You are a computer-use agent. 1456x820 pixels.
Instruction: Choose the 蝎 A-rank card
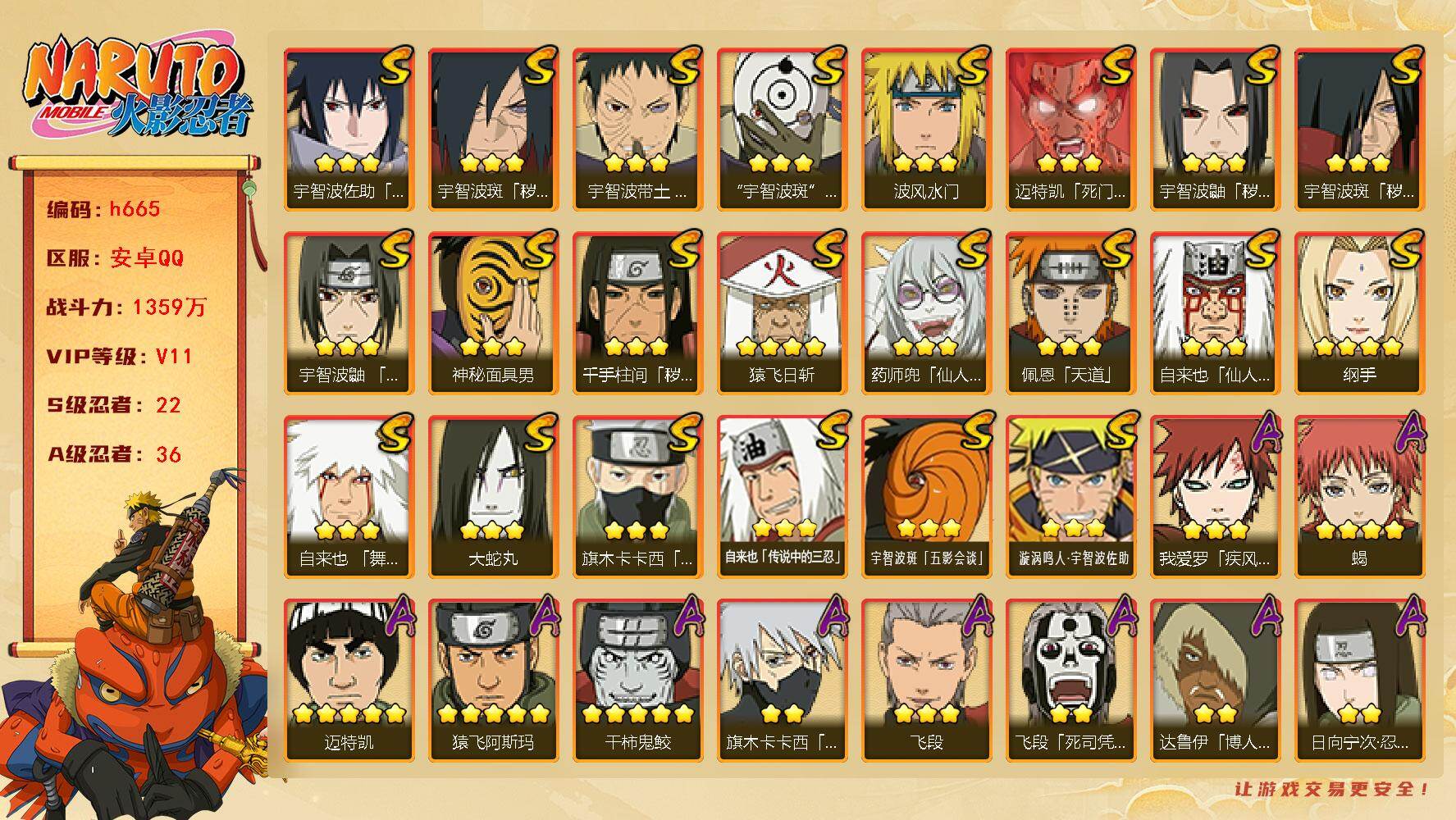click(x=1359, y=497)
